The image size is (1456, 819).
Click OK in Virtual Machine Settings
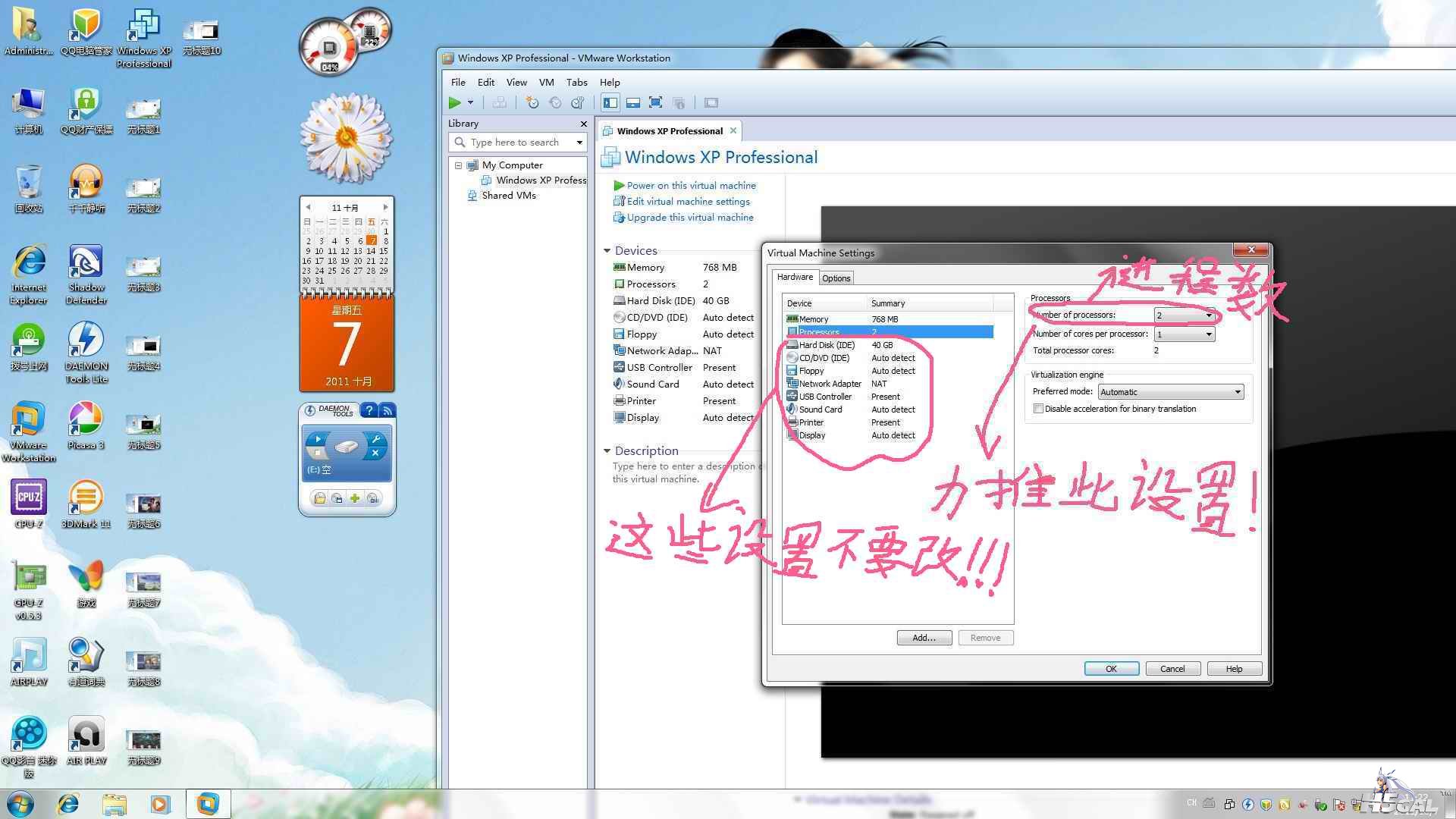click(x=1111, y=669)
